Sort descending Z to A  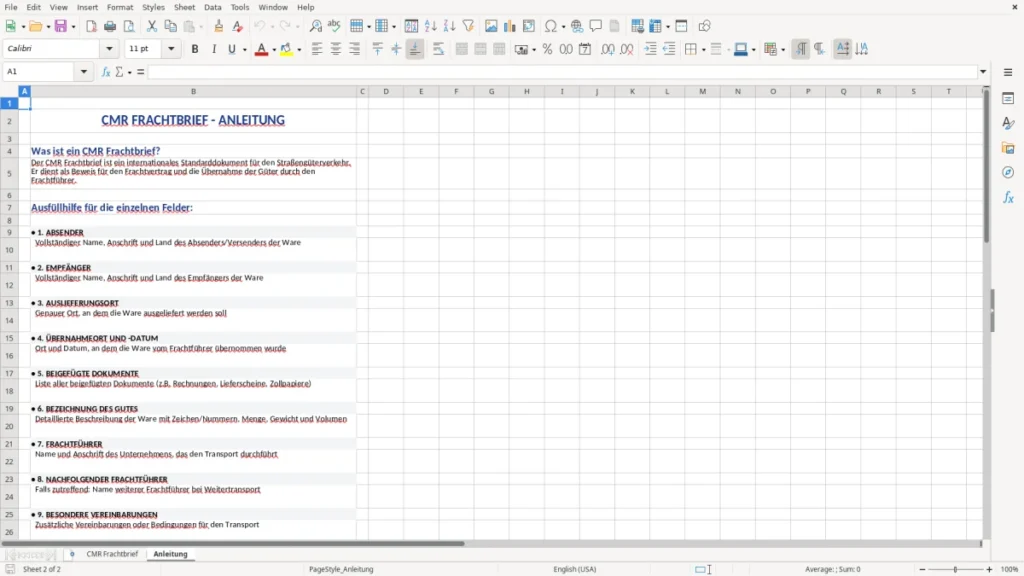(449, 26)
